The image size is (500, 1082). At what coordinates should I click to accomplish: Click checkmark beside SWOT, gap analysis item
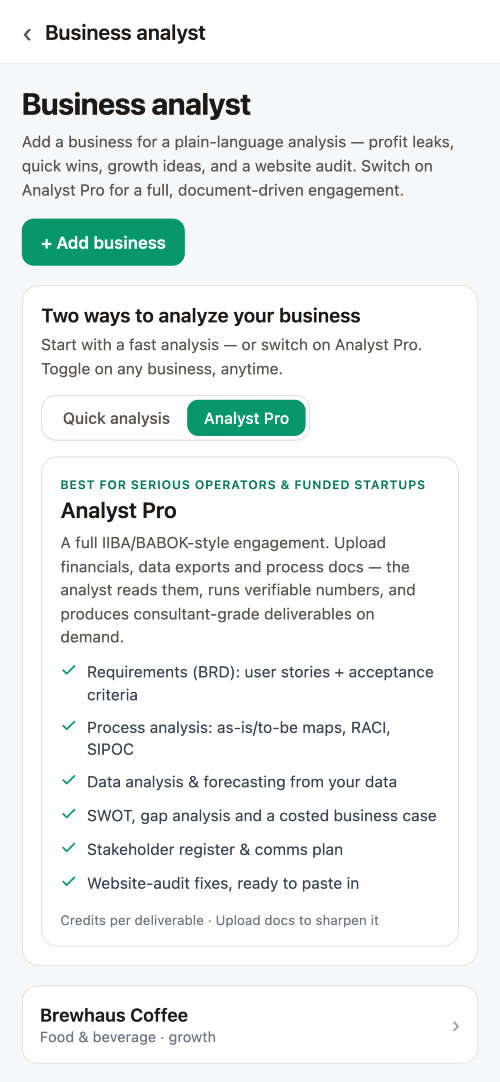[68, 814]
